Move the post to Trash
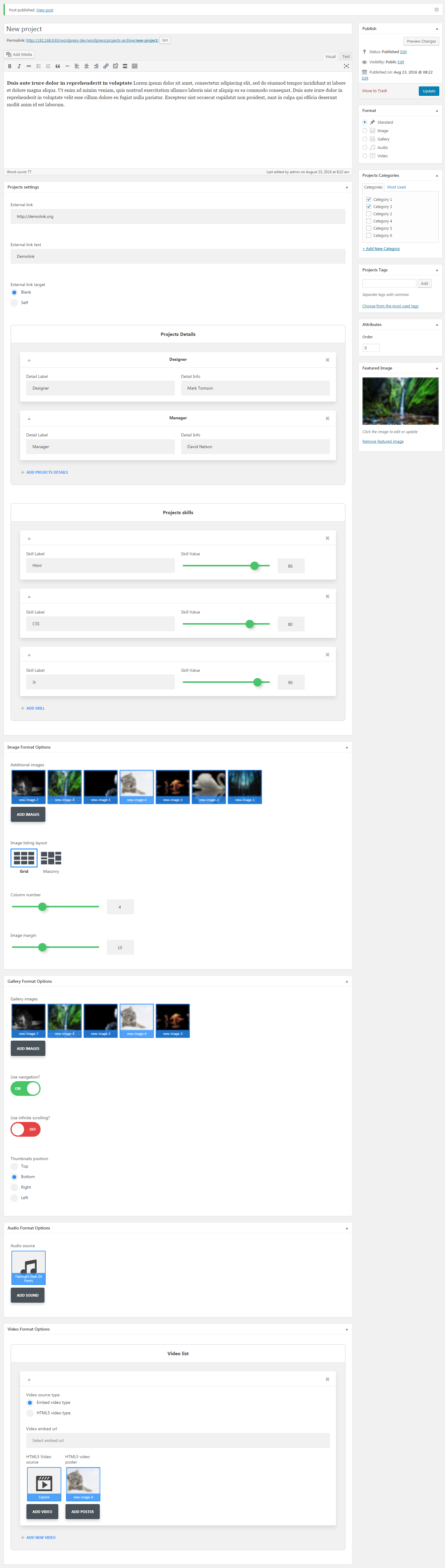 coord(374,91)
